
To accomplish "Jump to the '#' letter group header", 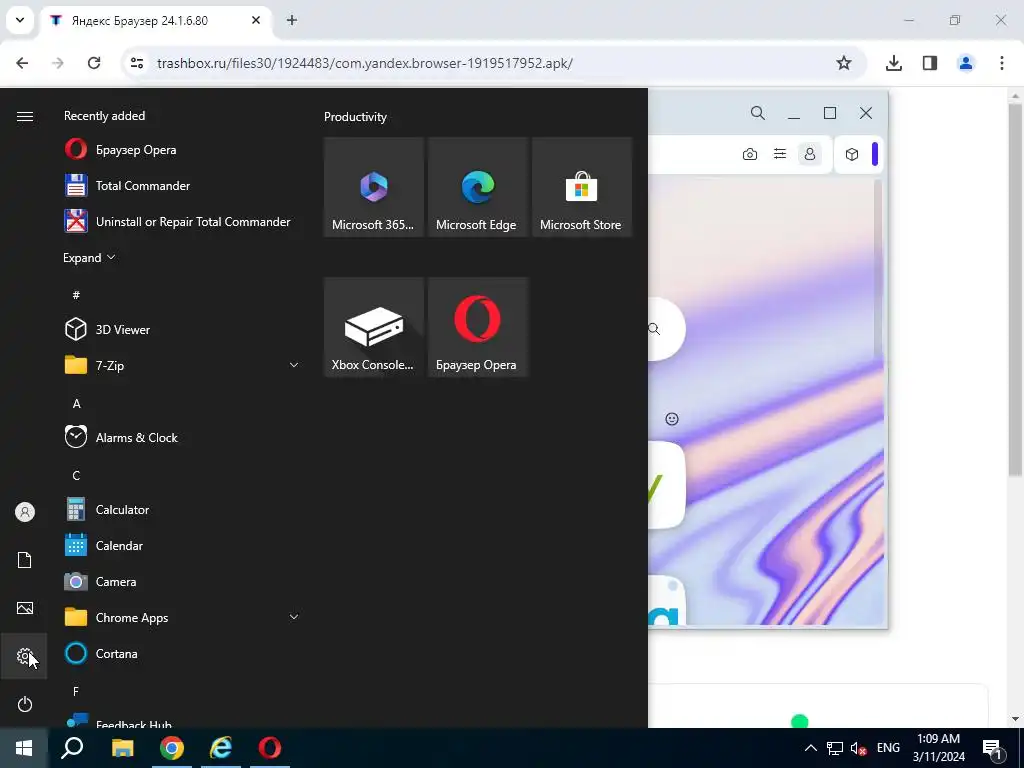I will [76, 295].
